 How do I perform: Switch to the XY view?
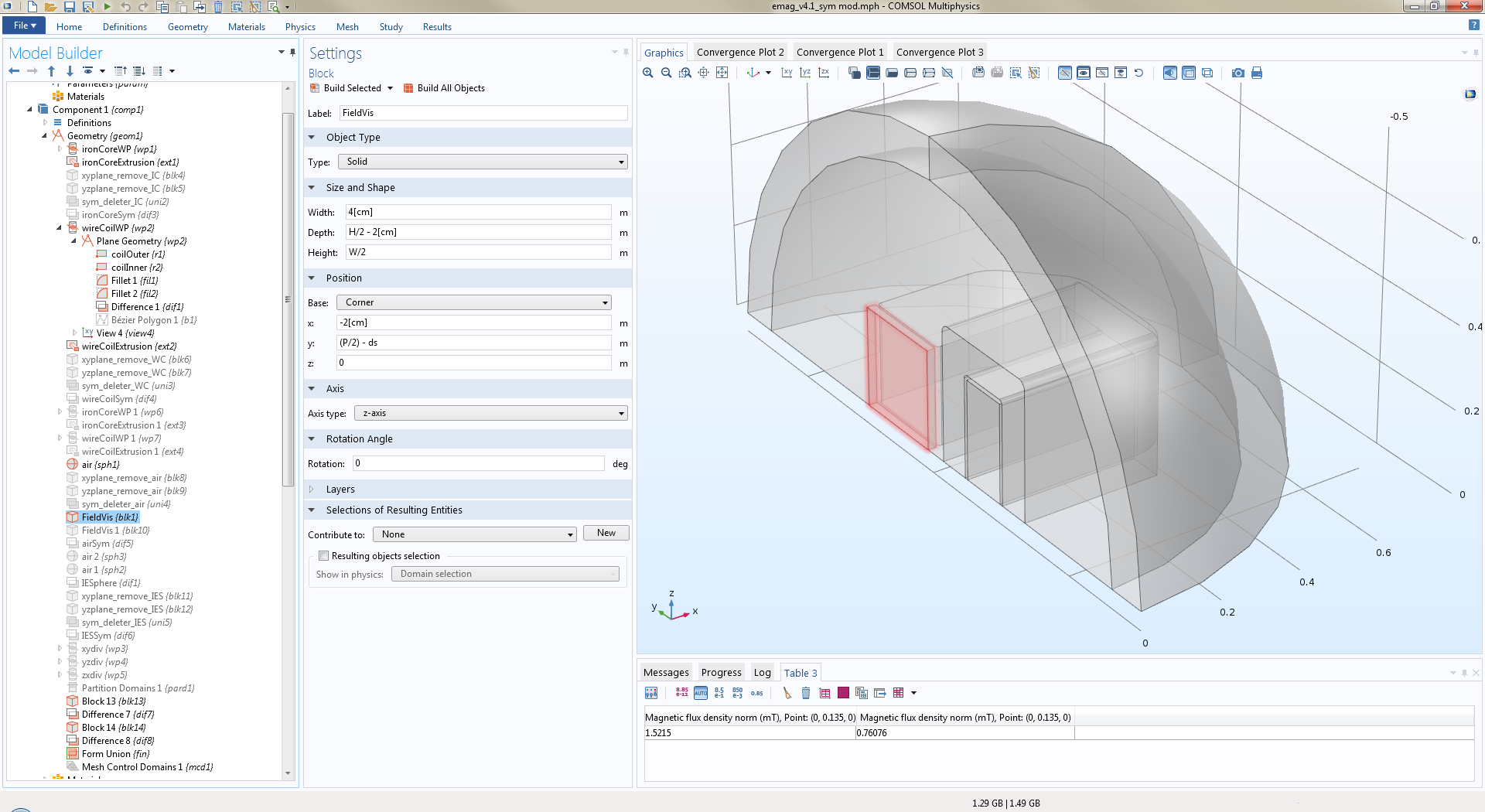point(787,73)
